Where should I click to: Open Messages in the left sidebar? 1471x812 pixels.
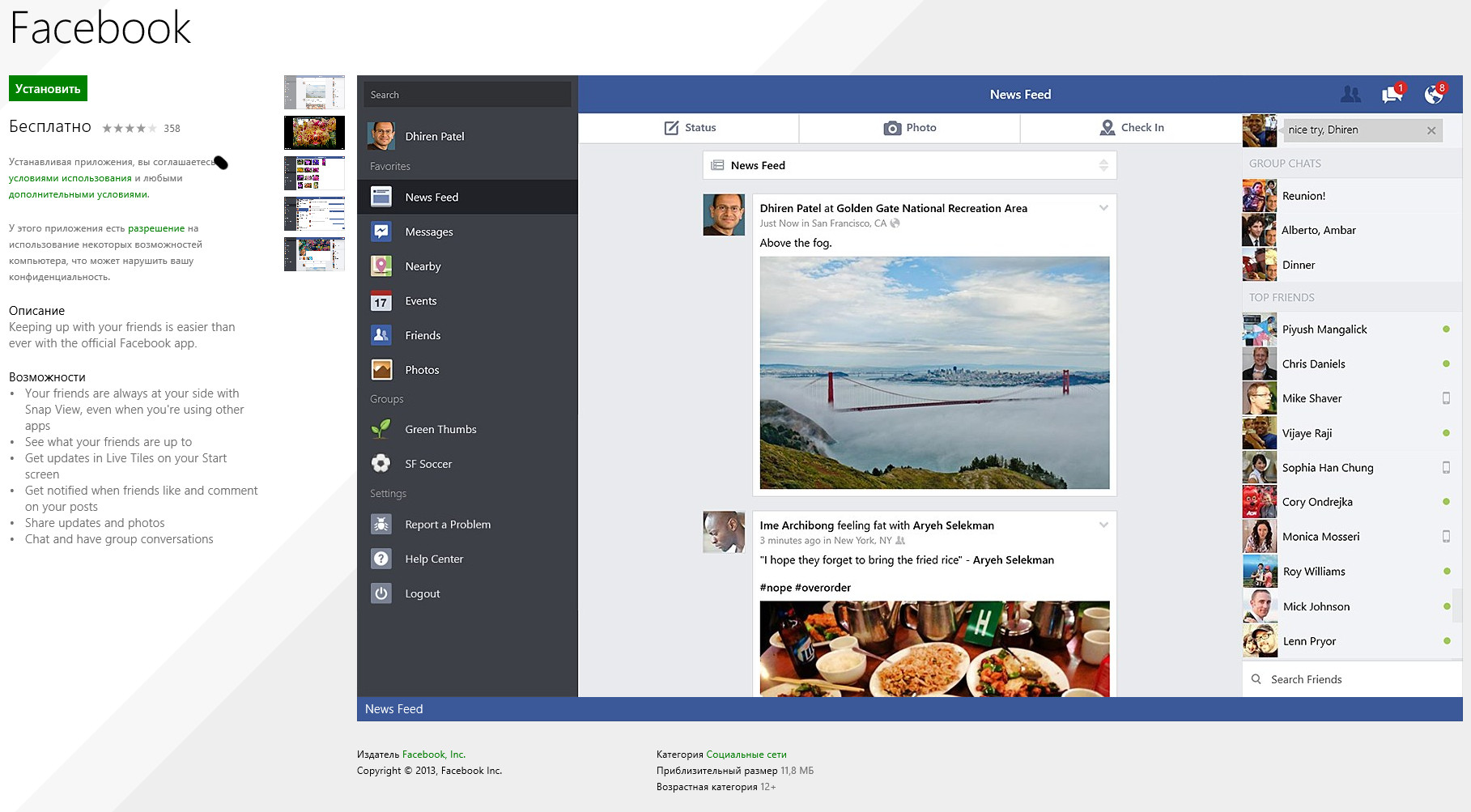pos(429,232)
